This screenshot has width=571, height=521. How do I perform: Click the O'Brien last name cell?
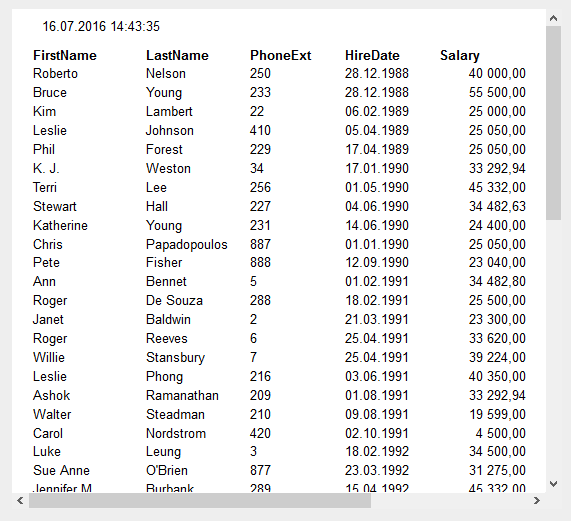pyautogui.click(x=167, y=470)
